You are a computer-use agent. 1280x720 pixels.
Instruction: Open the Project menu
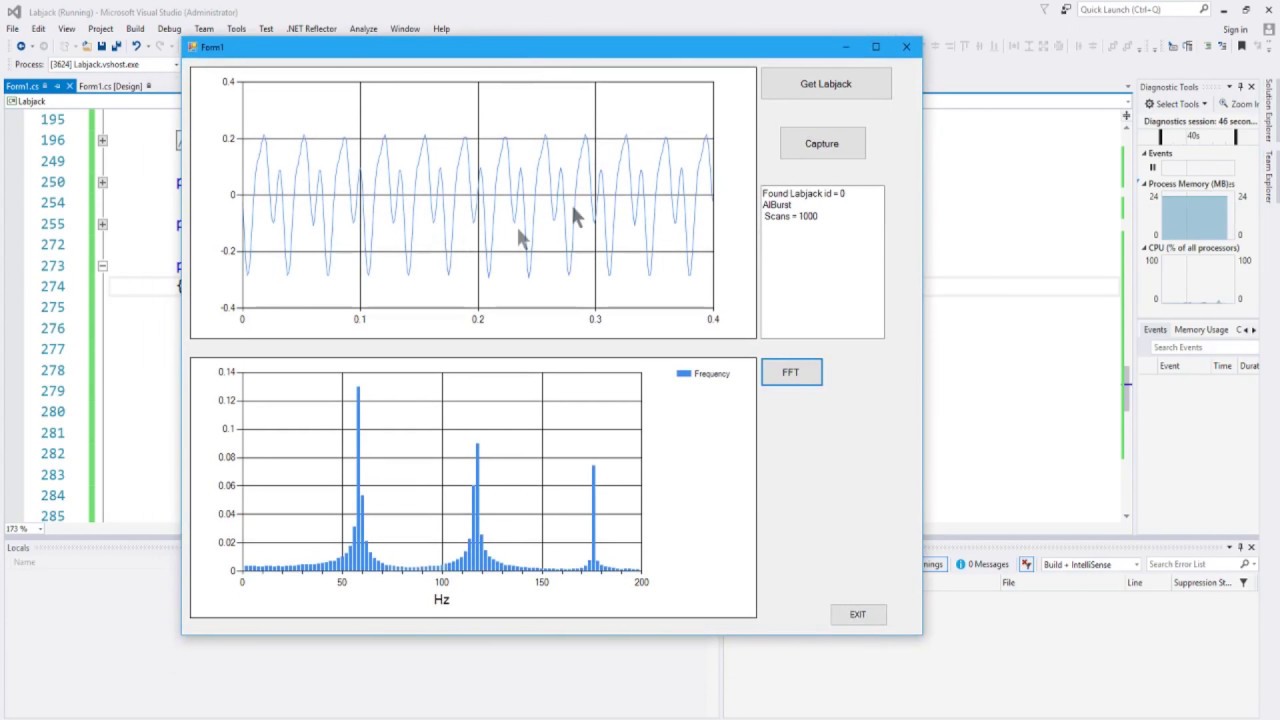100,29
